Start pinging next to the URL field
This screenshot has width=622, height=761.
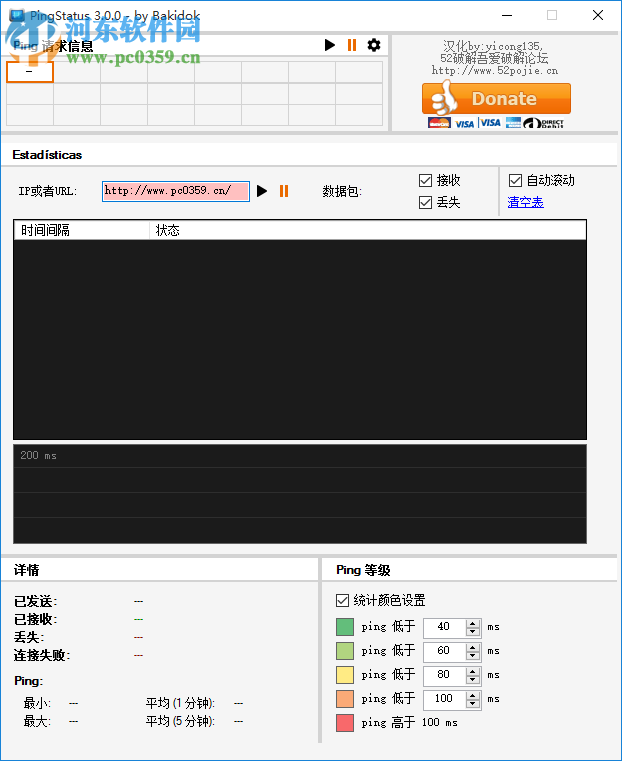pos(262,191)
